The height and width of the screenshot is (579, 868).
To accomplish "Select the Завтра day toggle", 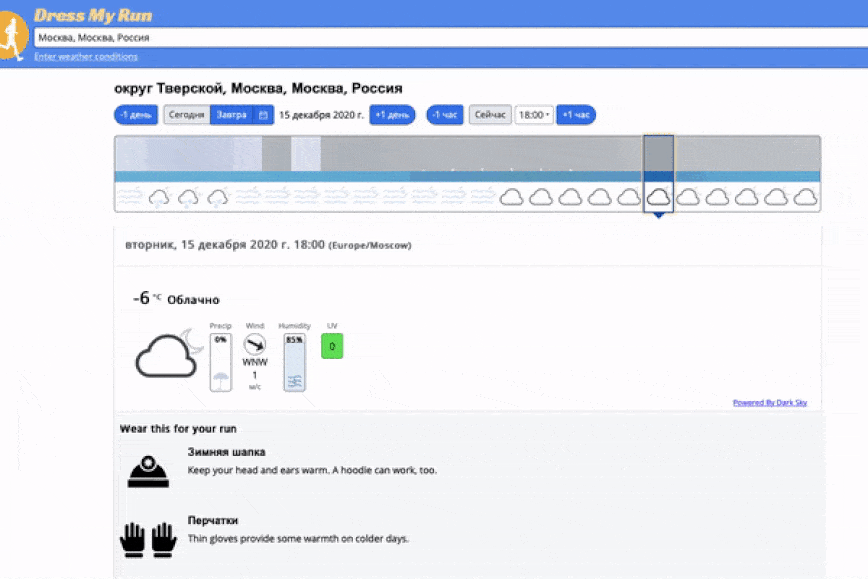I will point(231,115).
